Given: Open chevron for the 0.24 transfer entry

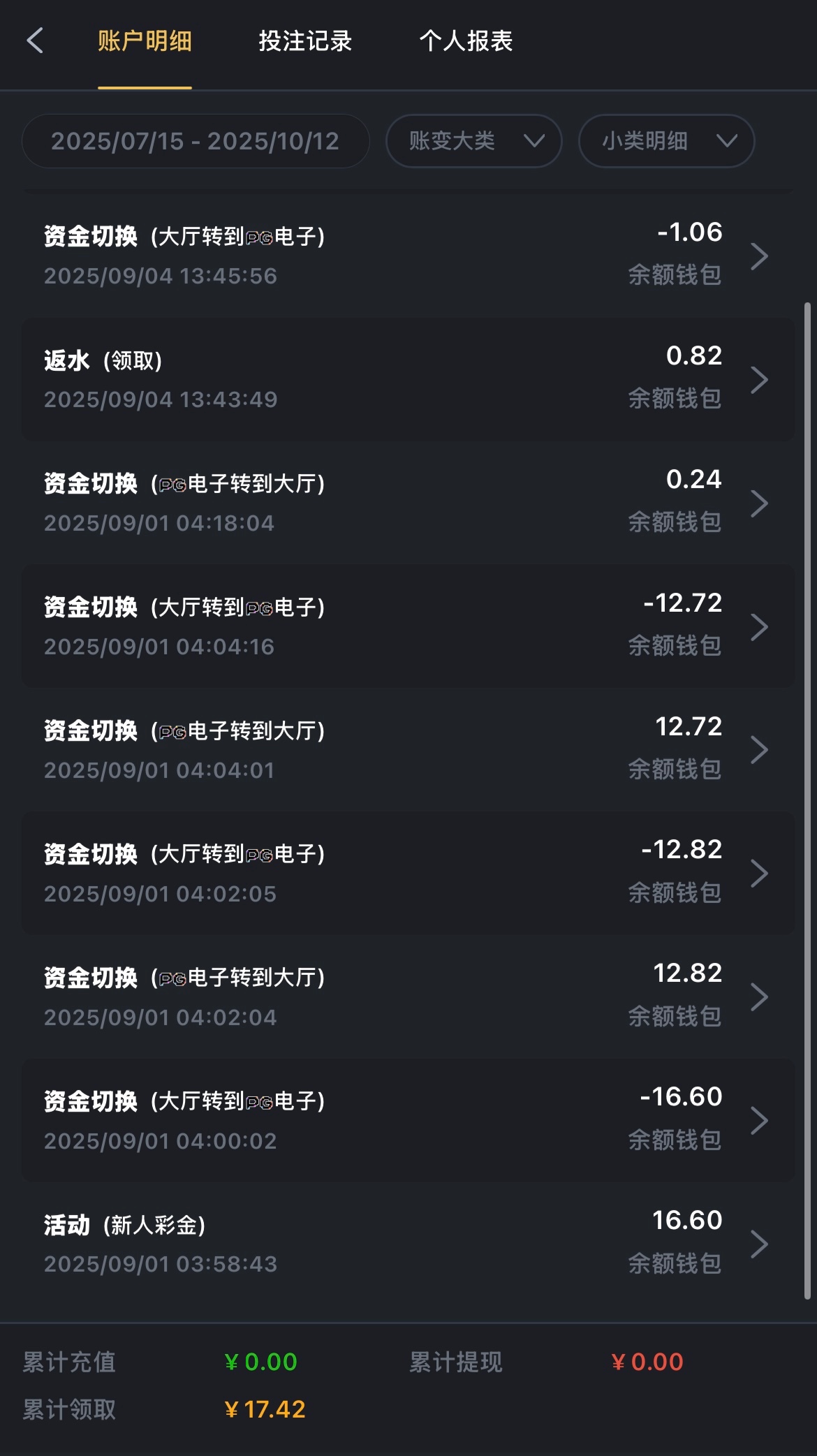Looking at the screenshot, I should (x=758, y=503).
